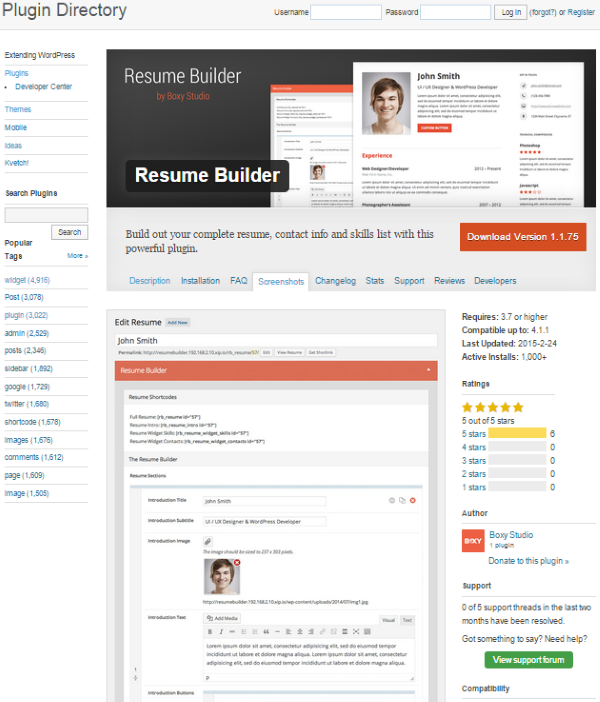Open the Reviews tab
This screenshot has width=600, height=702.
pos(450,281)
